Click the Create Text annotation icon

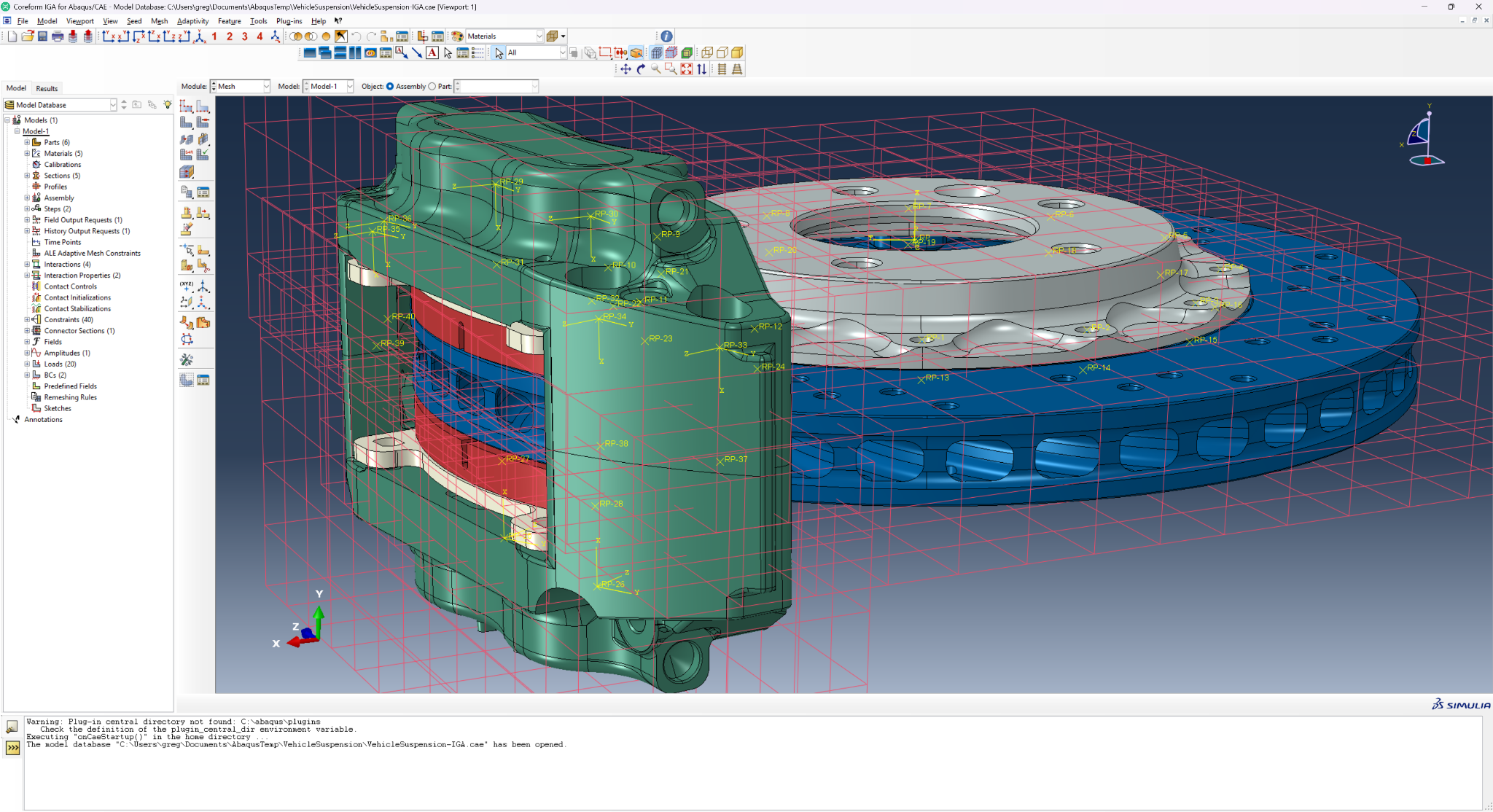(432, 52)
